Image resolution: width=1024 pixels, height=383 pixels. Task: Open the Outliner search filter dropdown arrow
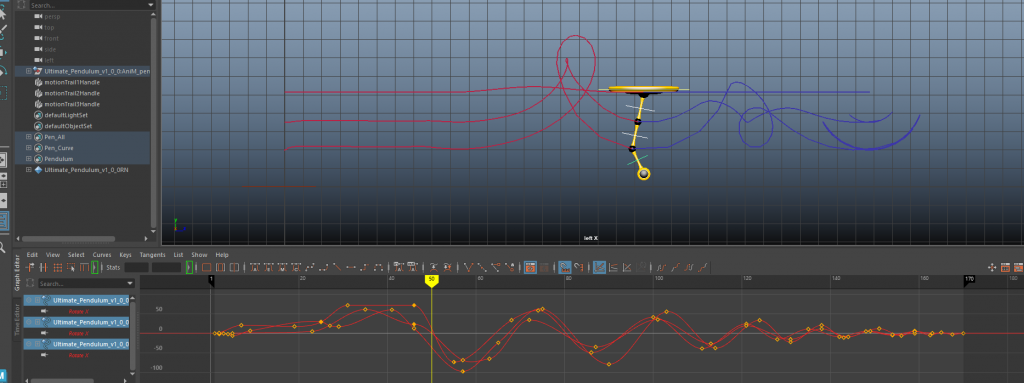152,5
